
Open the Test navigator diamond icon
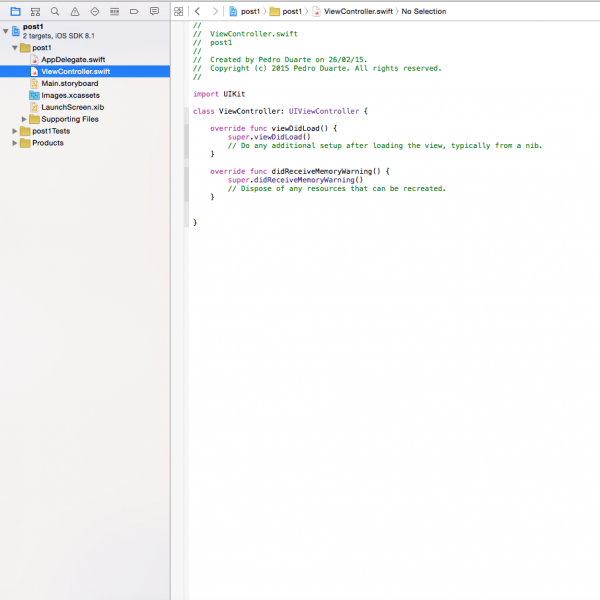point(95,11)
